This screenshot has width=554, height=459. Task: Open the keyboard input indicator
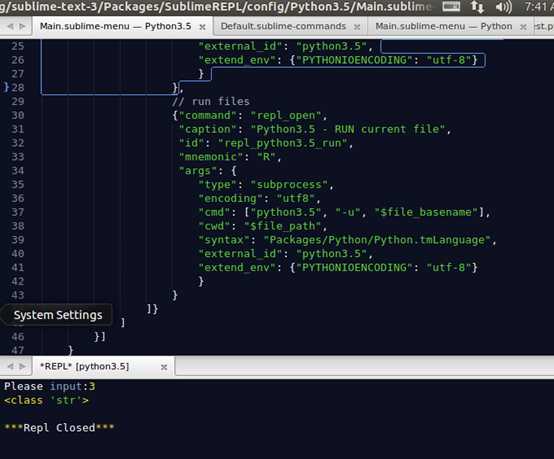451,6
